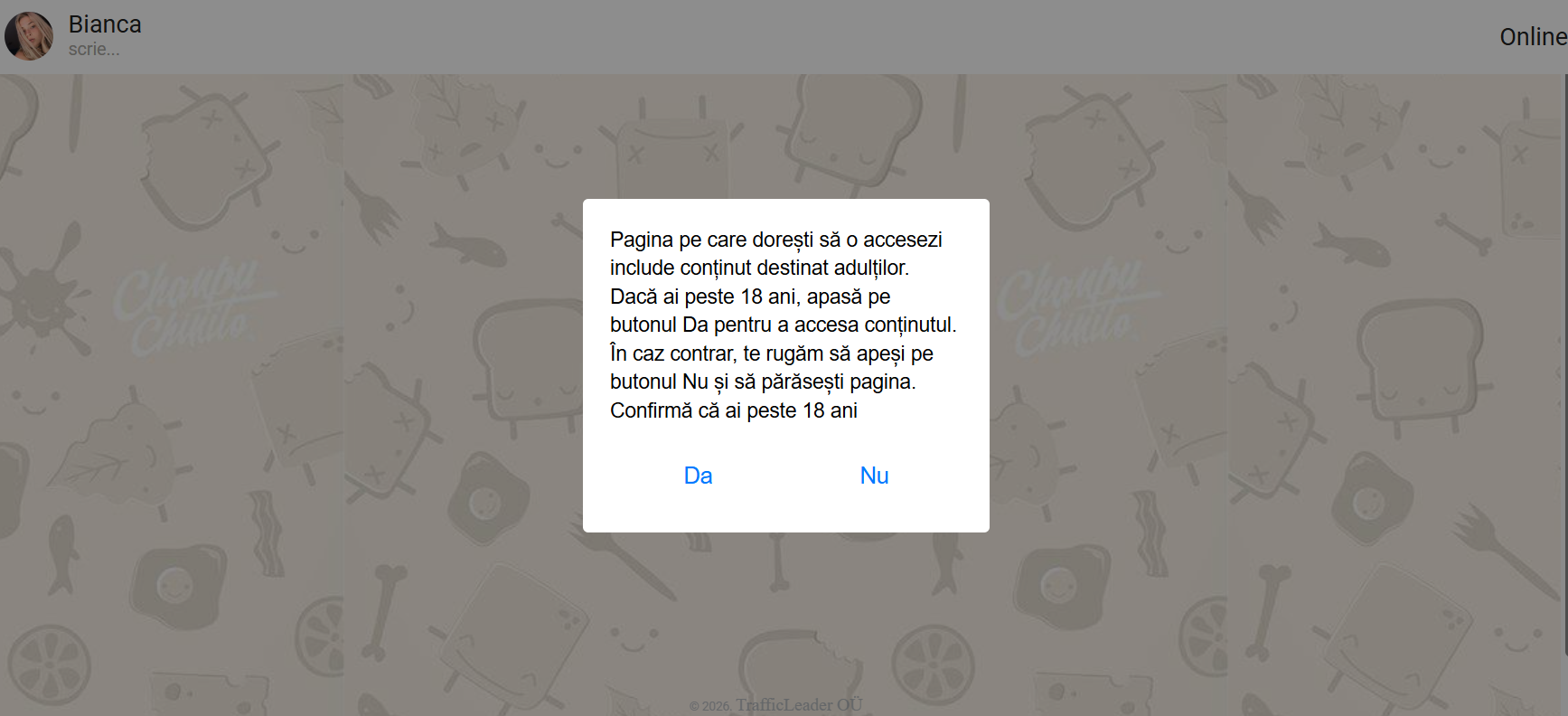
Task: Click the empty gray chat header bar
Action: coord(813,37)
